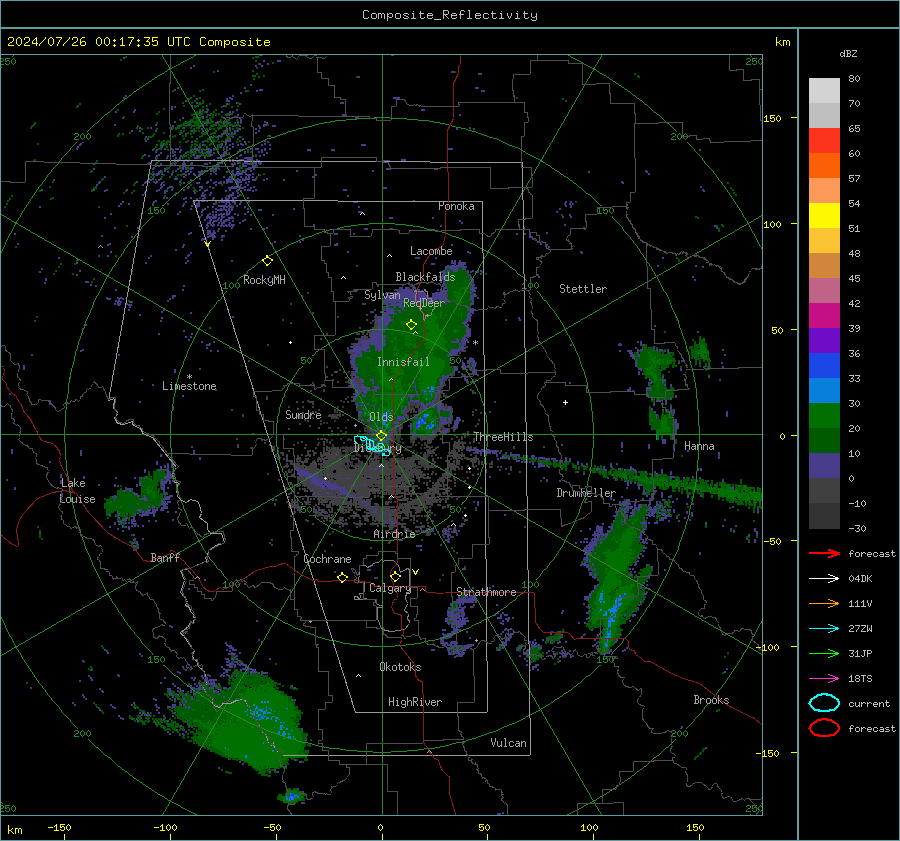Click the yellow diamond marker above Calgary
Screen dimensions: 900x841
pos(395,576)
